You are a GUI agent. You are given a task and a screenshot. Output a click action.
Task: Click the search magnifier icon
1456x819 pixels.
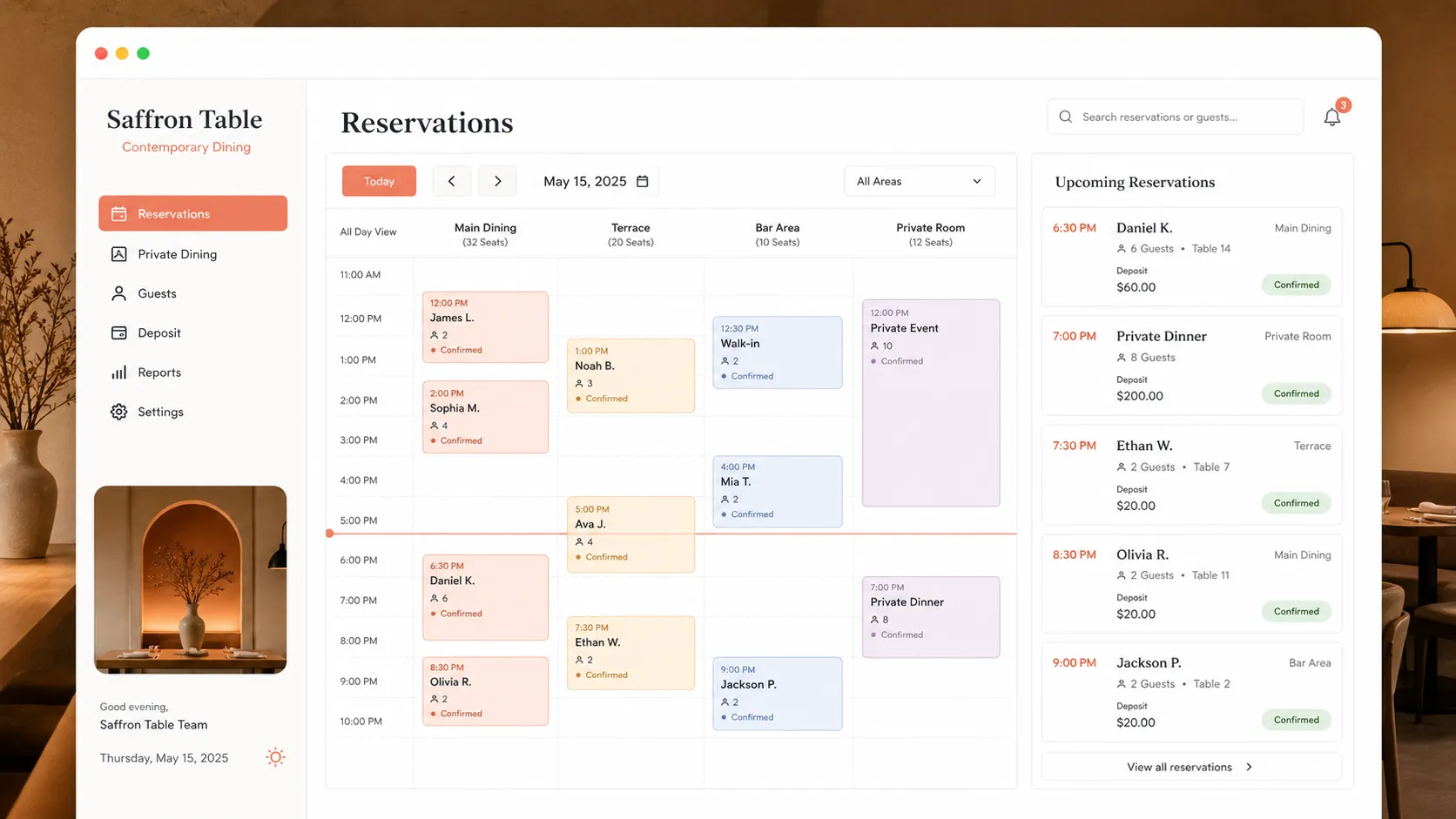(1065, 117)
